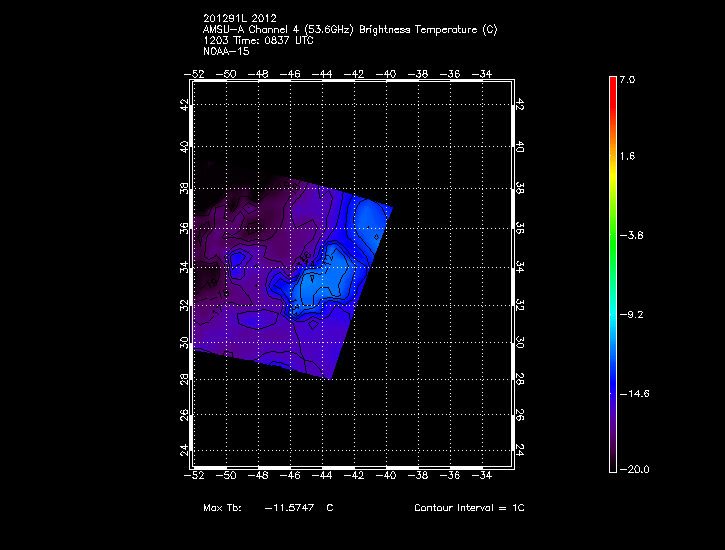This screenshot has width=725, height=550.
Task: Click the NOAA-15 satellite label
Action: (223, 51)
